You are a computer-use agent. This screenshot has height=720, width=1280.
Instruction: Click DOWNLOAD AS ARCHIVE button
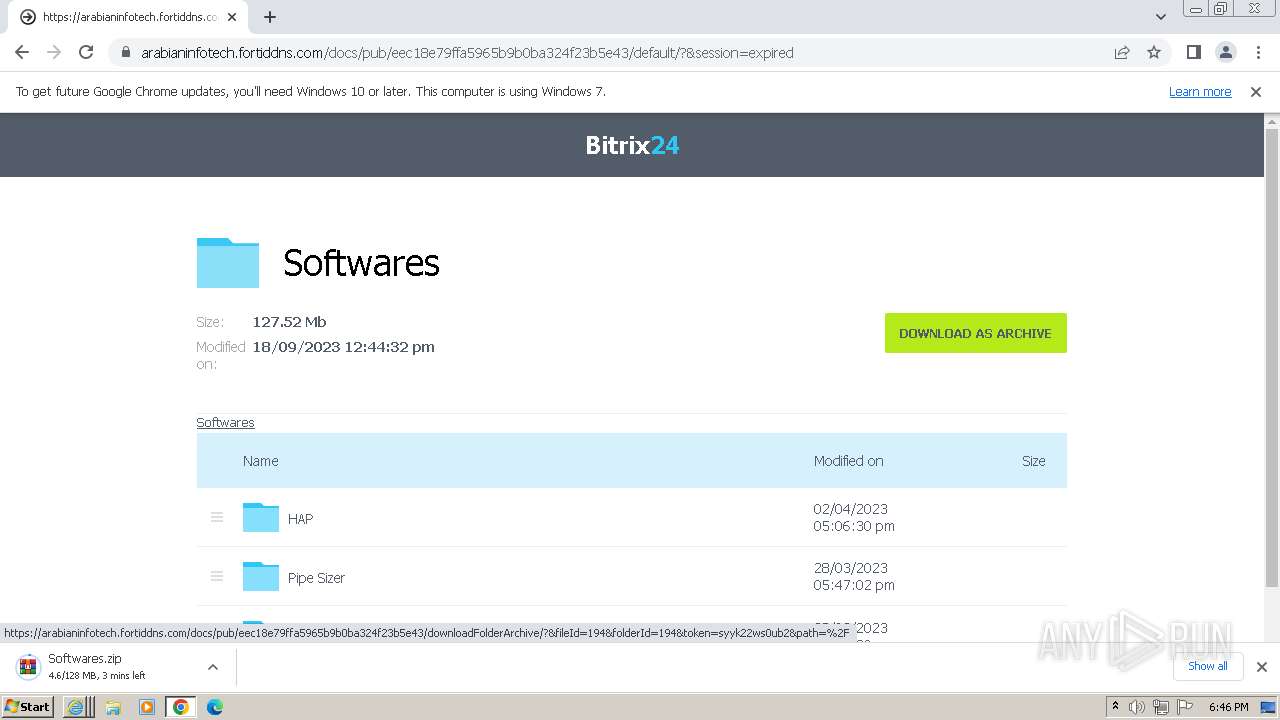point(975,333)
